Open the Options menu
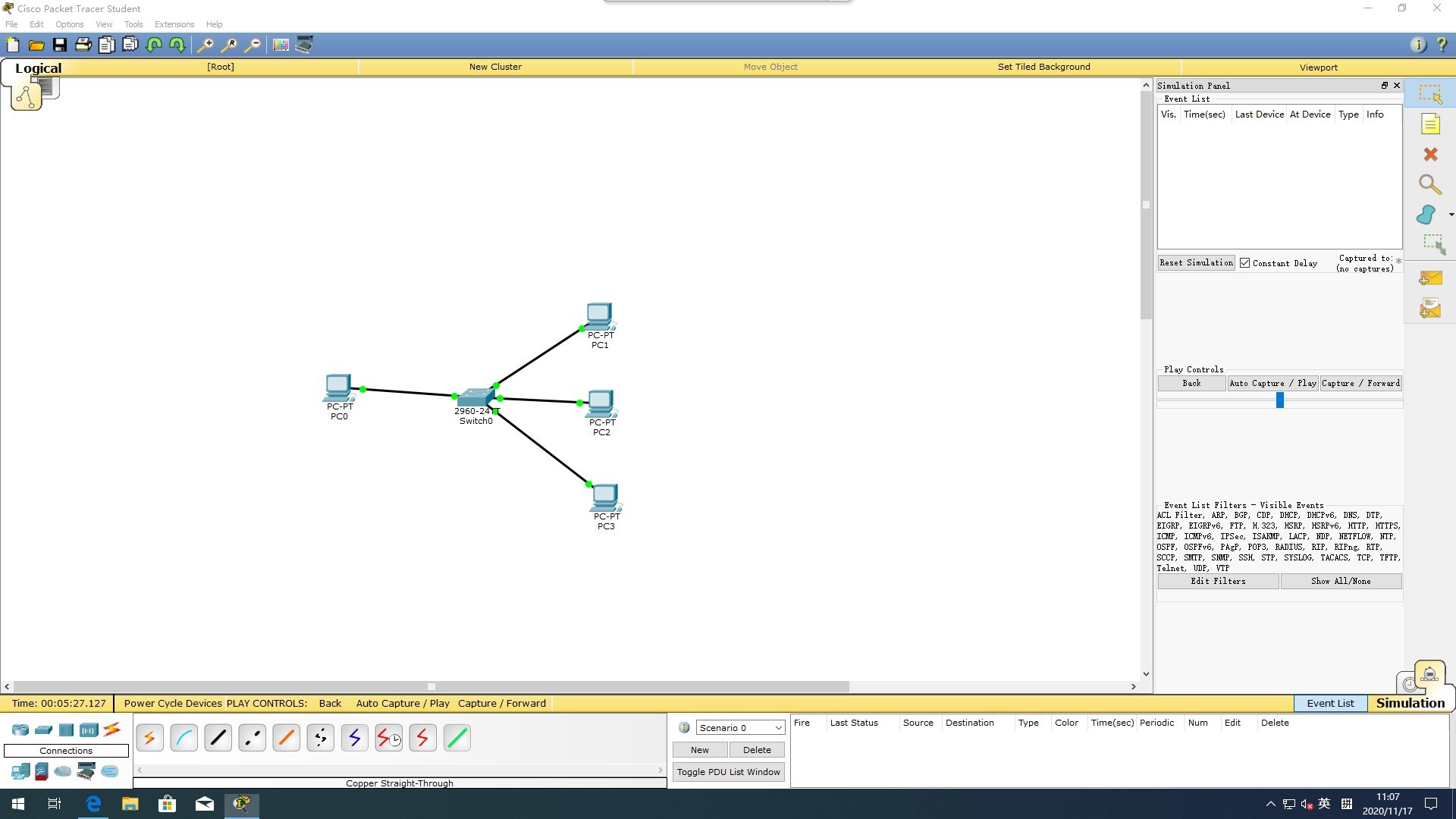Viewport: 1456px width, 819px height. (69, 24)
